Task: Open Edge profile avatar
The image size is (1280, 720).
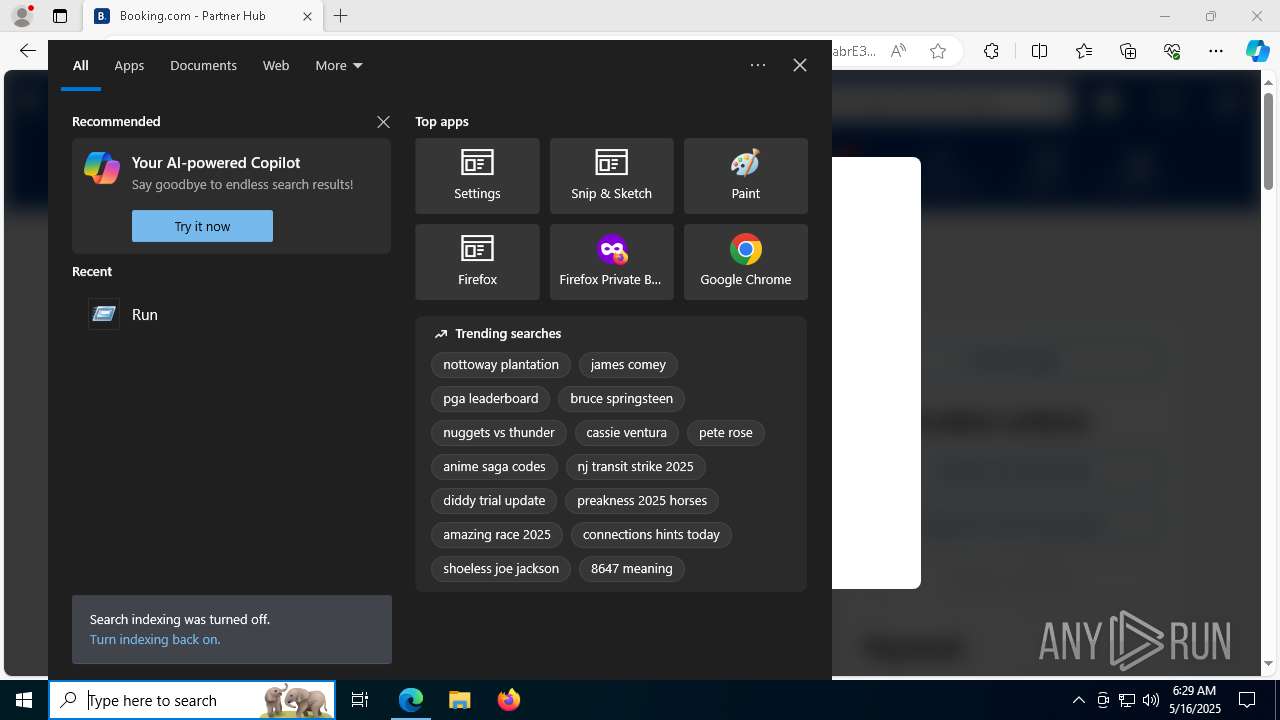Action: tap(22, 16)
